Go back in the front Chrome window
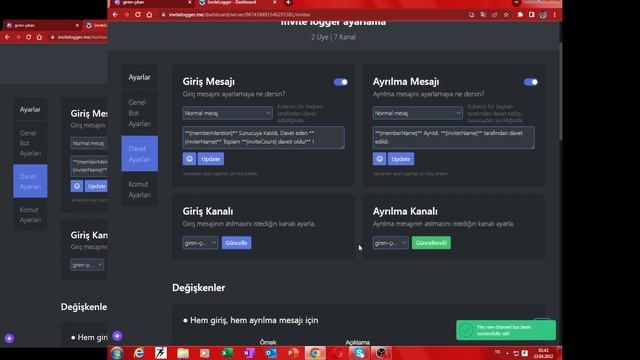Image resolution: width=640 pixels, height=360 pixels. coord(116,15)
